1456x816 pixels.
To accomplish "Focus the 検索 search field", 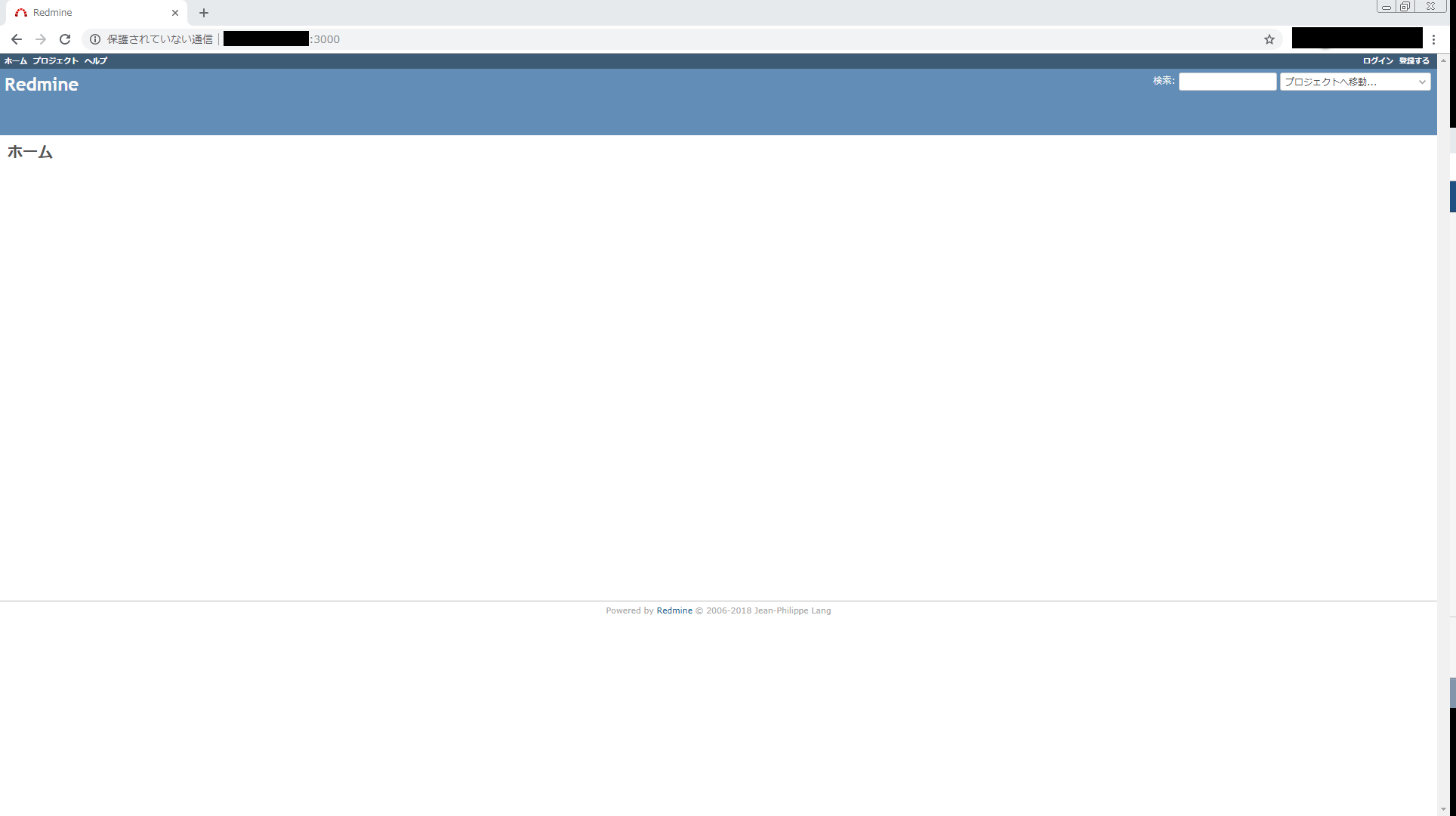I will [1227, 82].
